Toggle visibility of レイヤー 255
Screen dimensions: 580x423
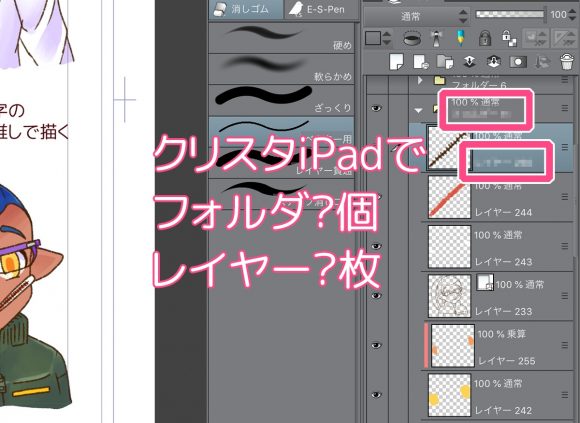(376, 345)
